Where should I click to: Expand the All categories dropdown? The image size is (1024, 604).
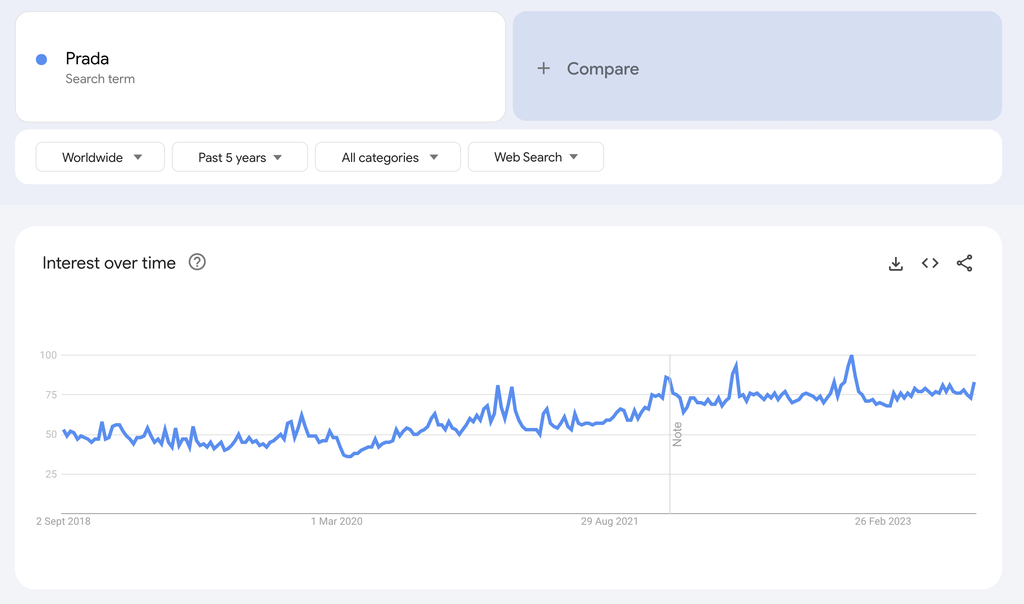point(388,157)
